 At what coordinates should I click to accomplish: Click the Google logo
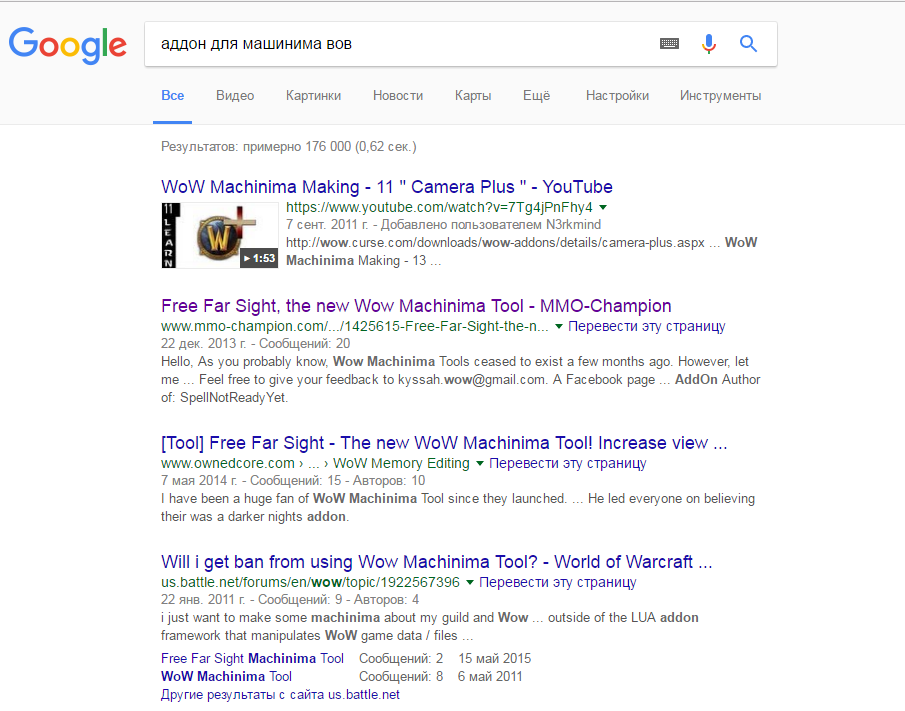[x=68, y=45]
